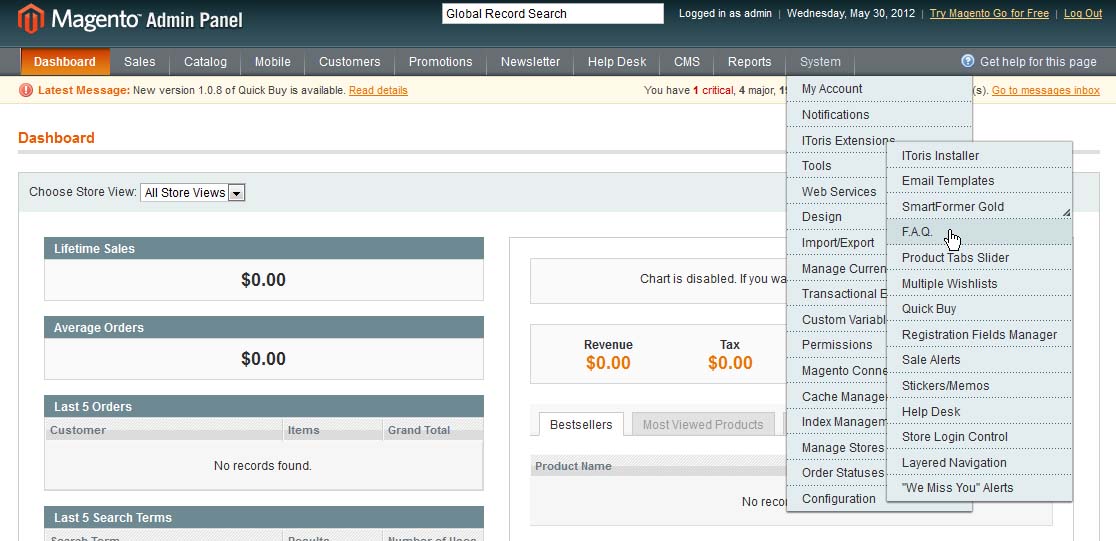Choose "We Miss You" Alerts submenu item
1116x541 pixels.
coord(979,488)
